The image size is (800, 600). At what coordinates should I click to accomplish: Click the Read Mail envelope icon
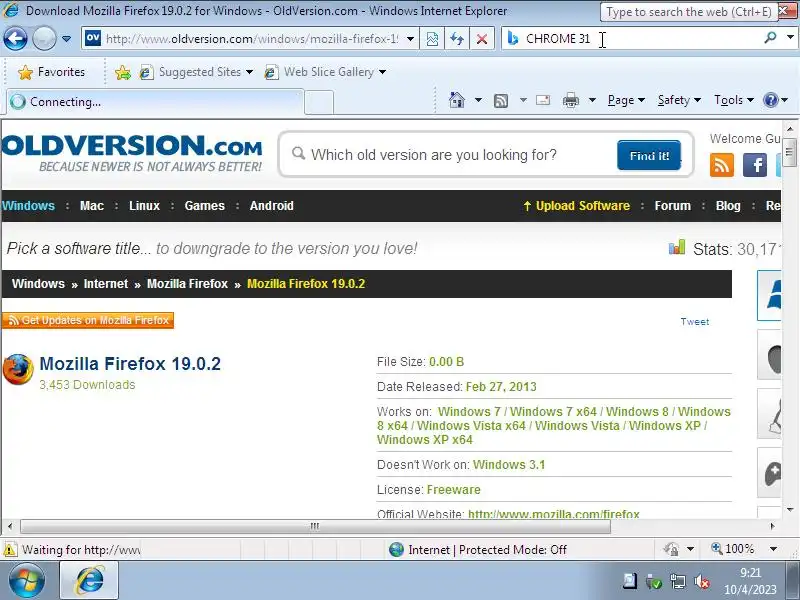pyautogui.click(x=543, y=100)
